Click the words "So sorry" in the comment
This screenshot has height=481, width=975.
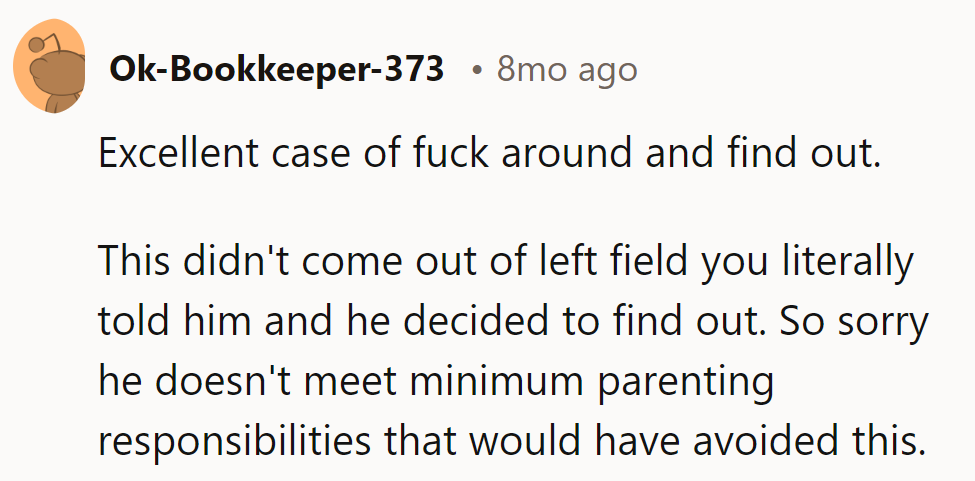pyautogui.click(x=857, y=323)
